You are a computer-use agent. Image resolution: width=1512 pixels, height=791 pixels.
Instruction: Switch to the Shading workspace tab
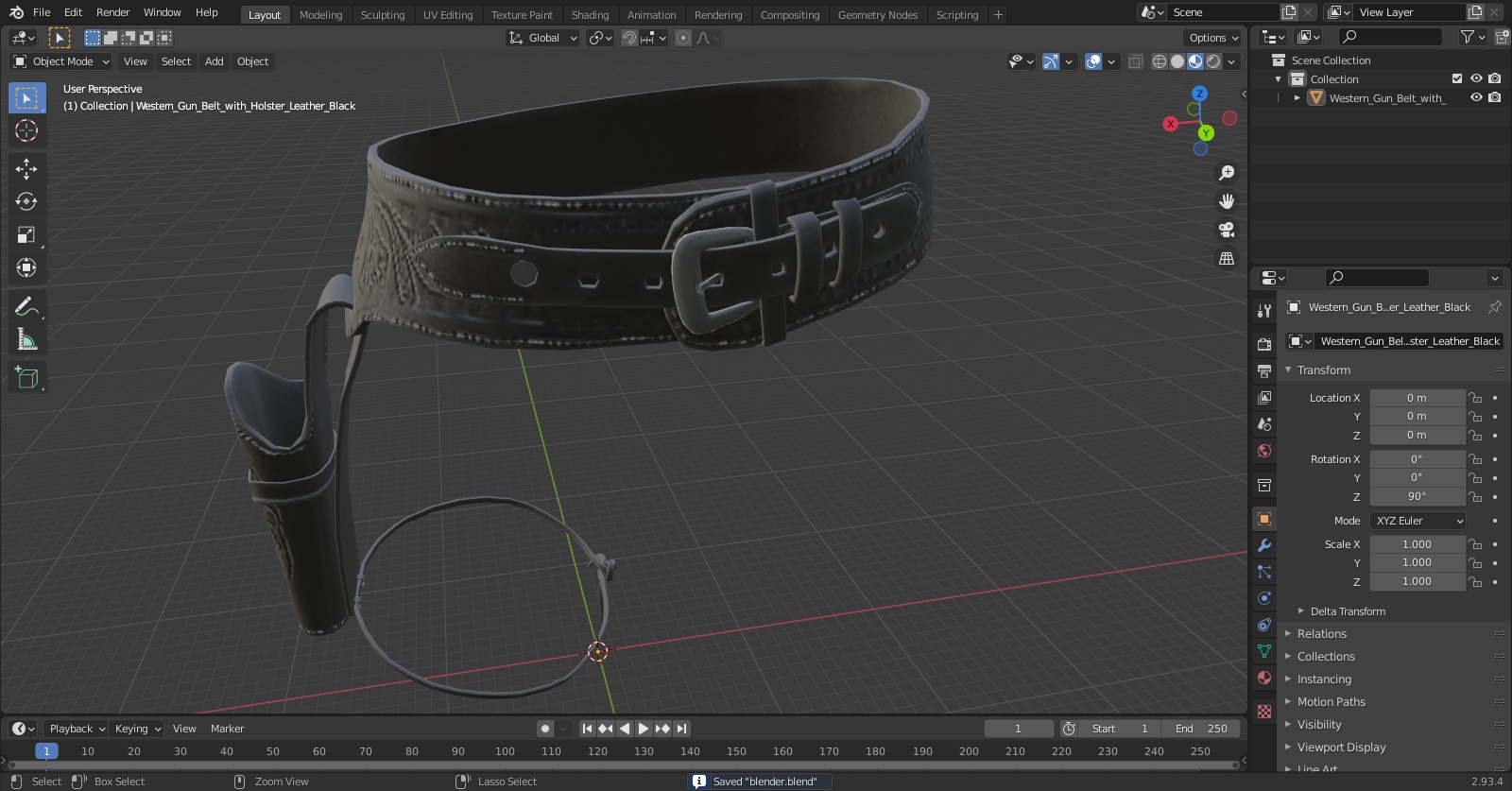(x=590, y=15)
